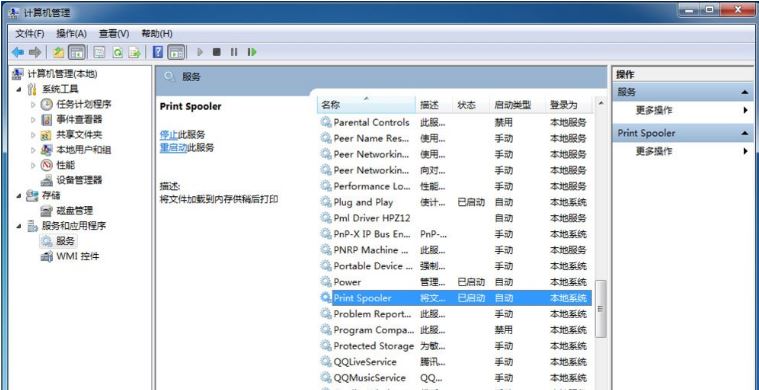Open the Properties toolbar icon

(99, 52)
